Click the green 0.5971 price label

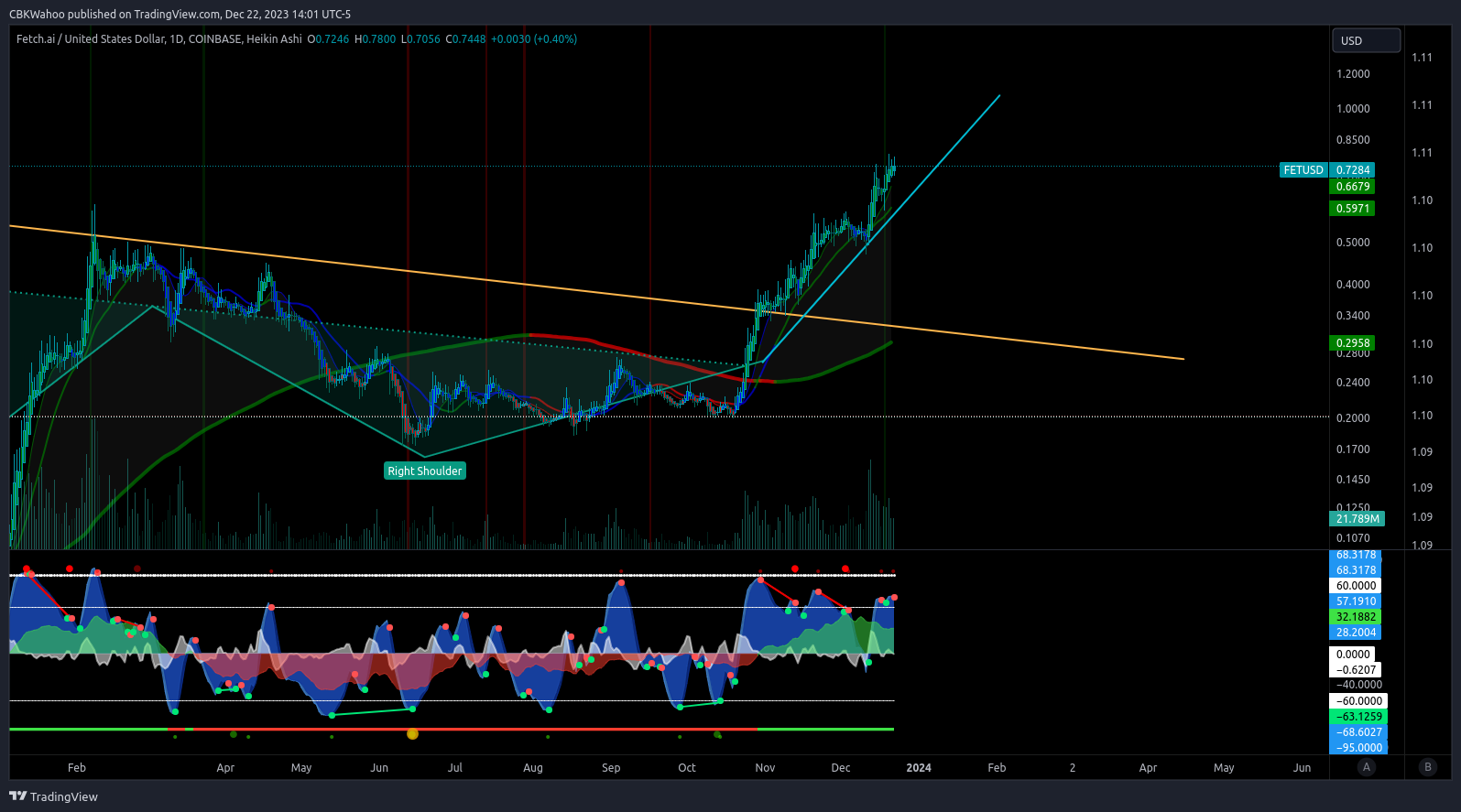pyautogui.click(x=1353, y=209)
